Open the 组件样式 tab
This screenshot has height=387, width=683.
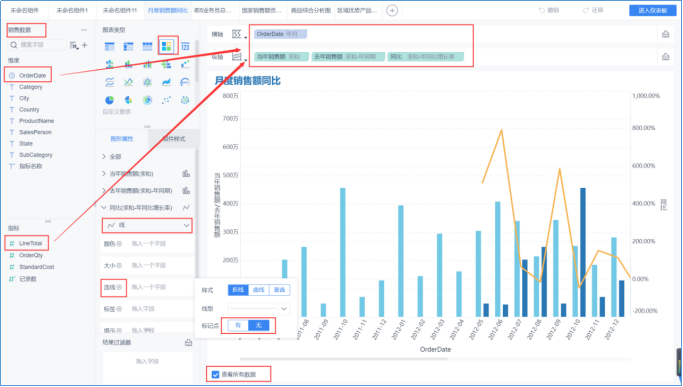(174, 139)
